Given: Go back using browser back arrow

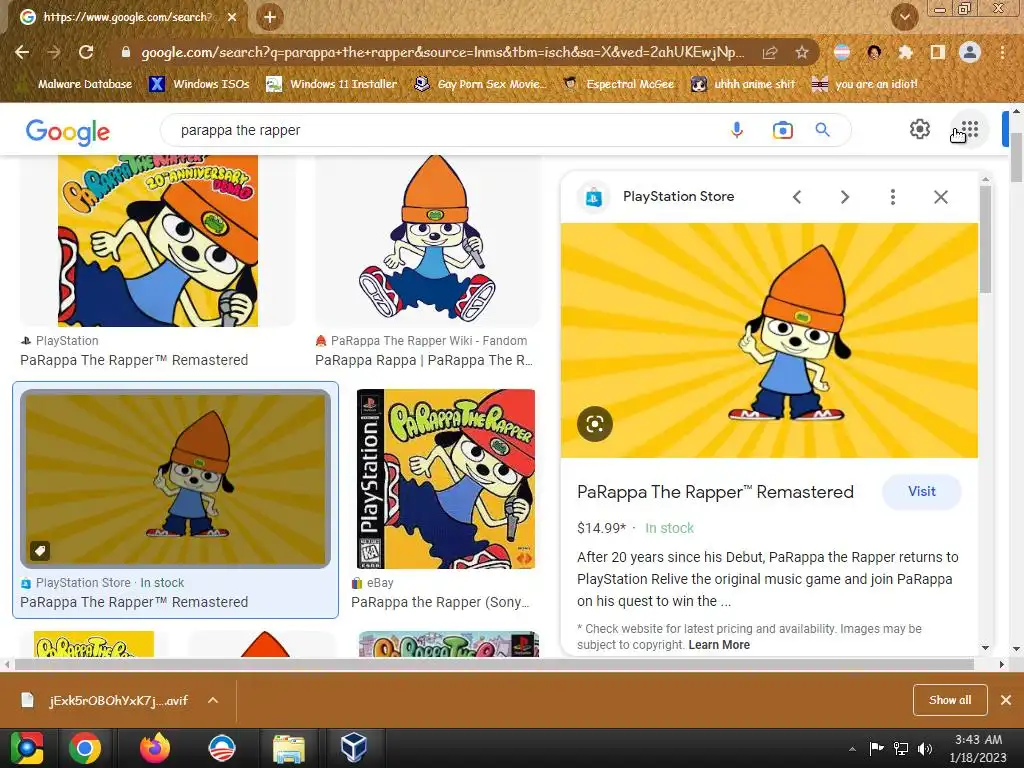Looking at the screenshot, I should (x=22, y=52).
